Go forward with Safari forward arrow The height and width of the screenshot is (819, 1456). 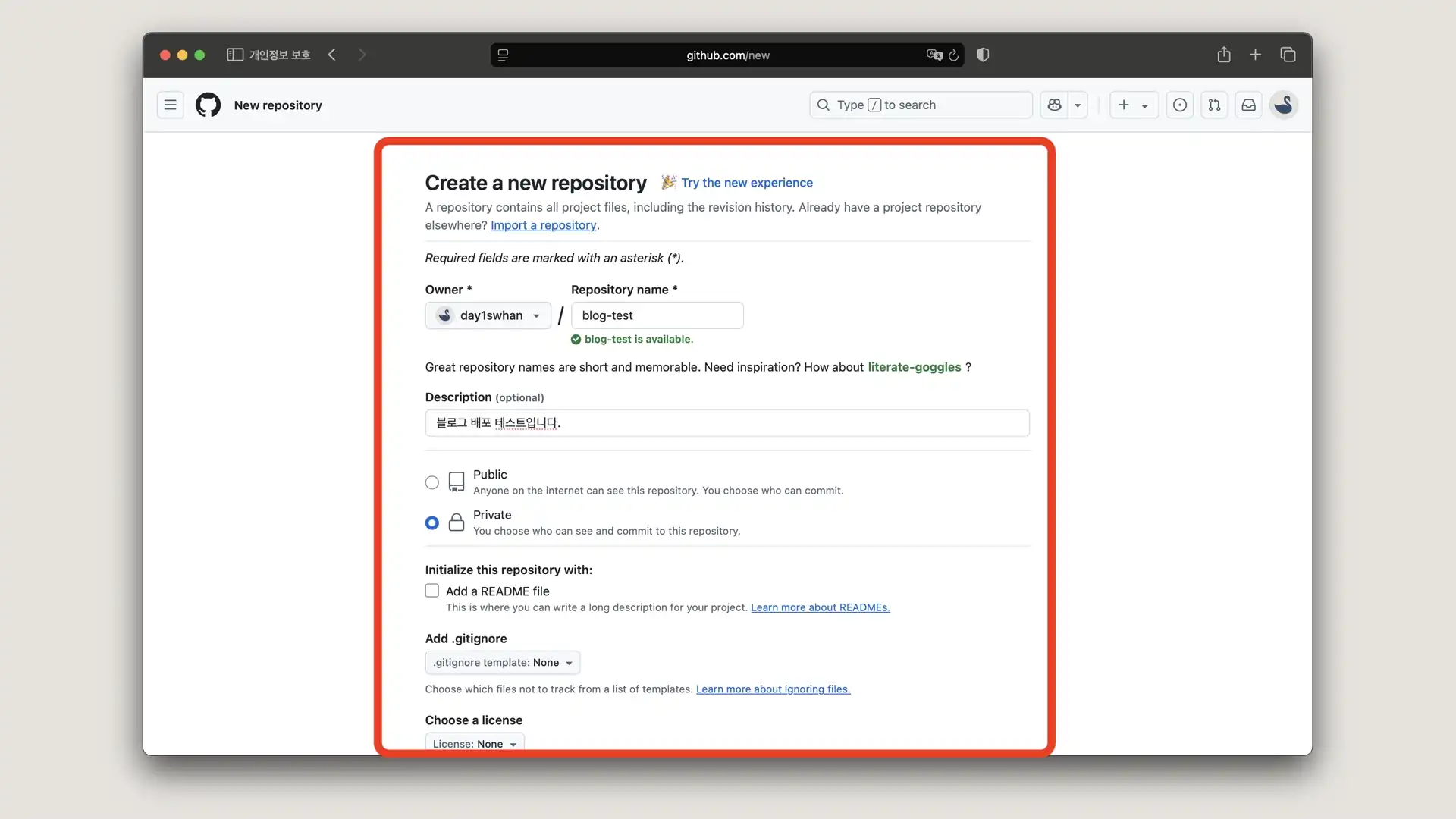[x=362, y=55]
